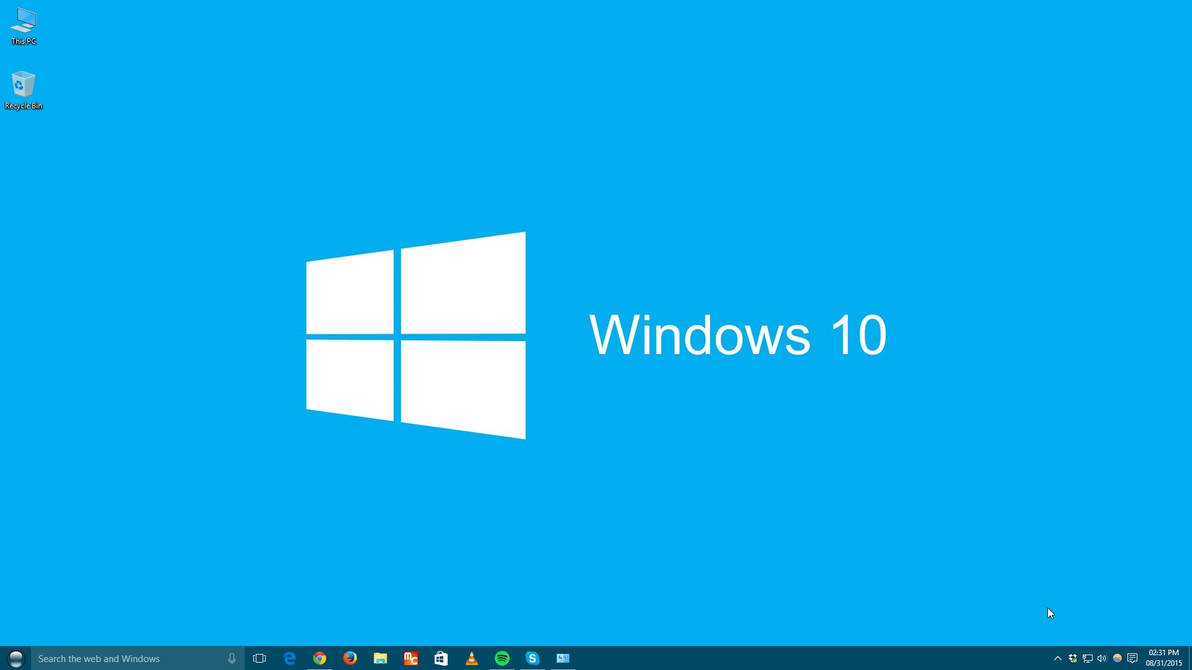The image size is (1192, 670).
Task: Show hidden system tray icons chevron
Action: click(1057, 659)
